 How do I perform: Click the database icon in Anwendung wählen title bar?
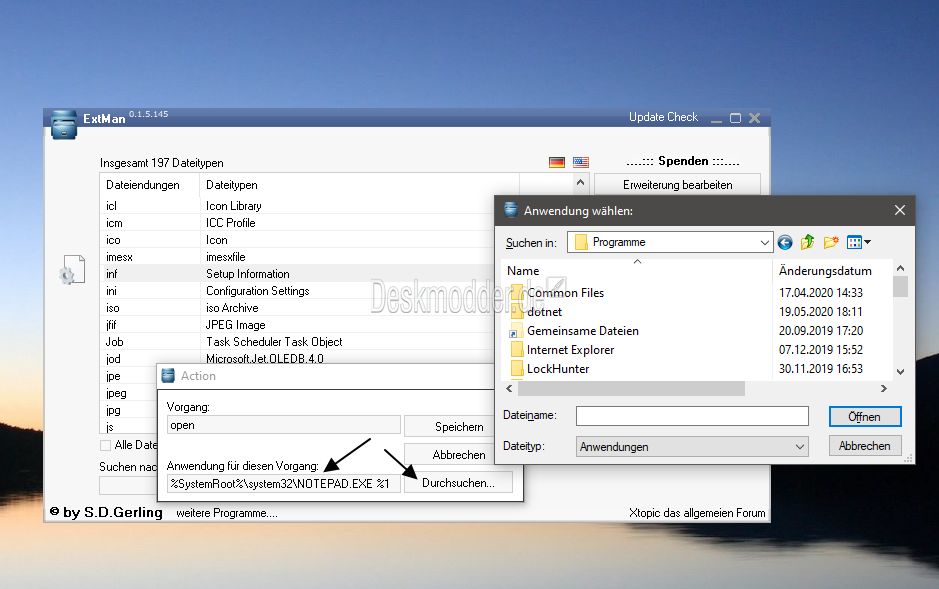click(511, 210)
